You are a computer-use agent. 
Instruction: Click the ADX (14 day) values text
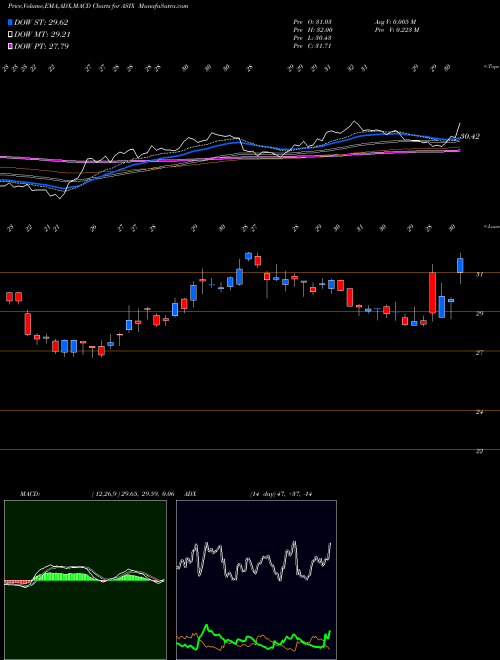tap(282, 494)
